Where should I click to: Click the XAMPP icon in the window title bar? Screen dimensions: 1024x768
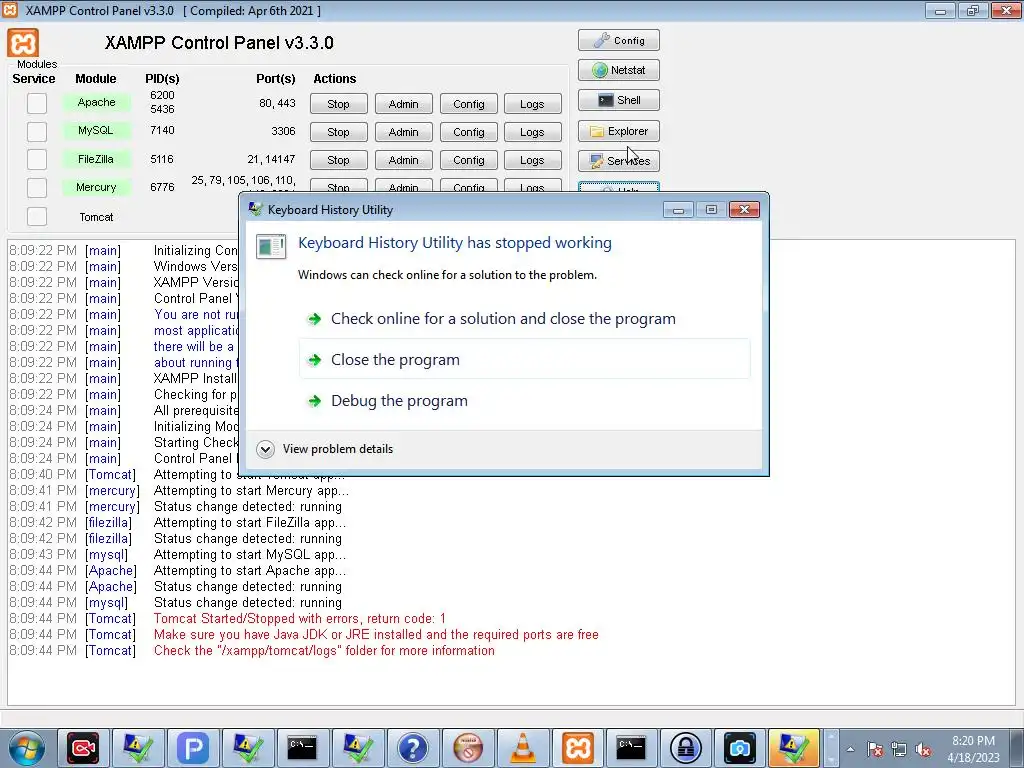(x=10, y=10)
